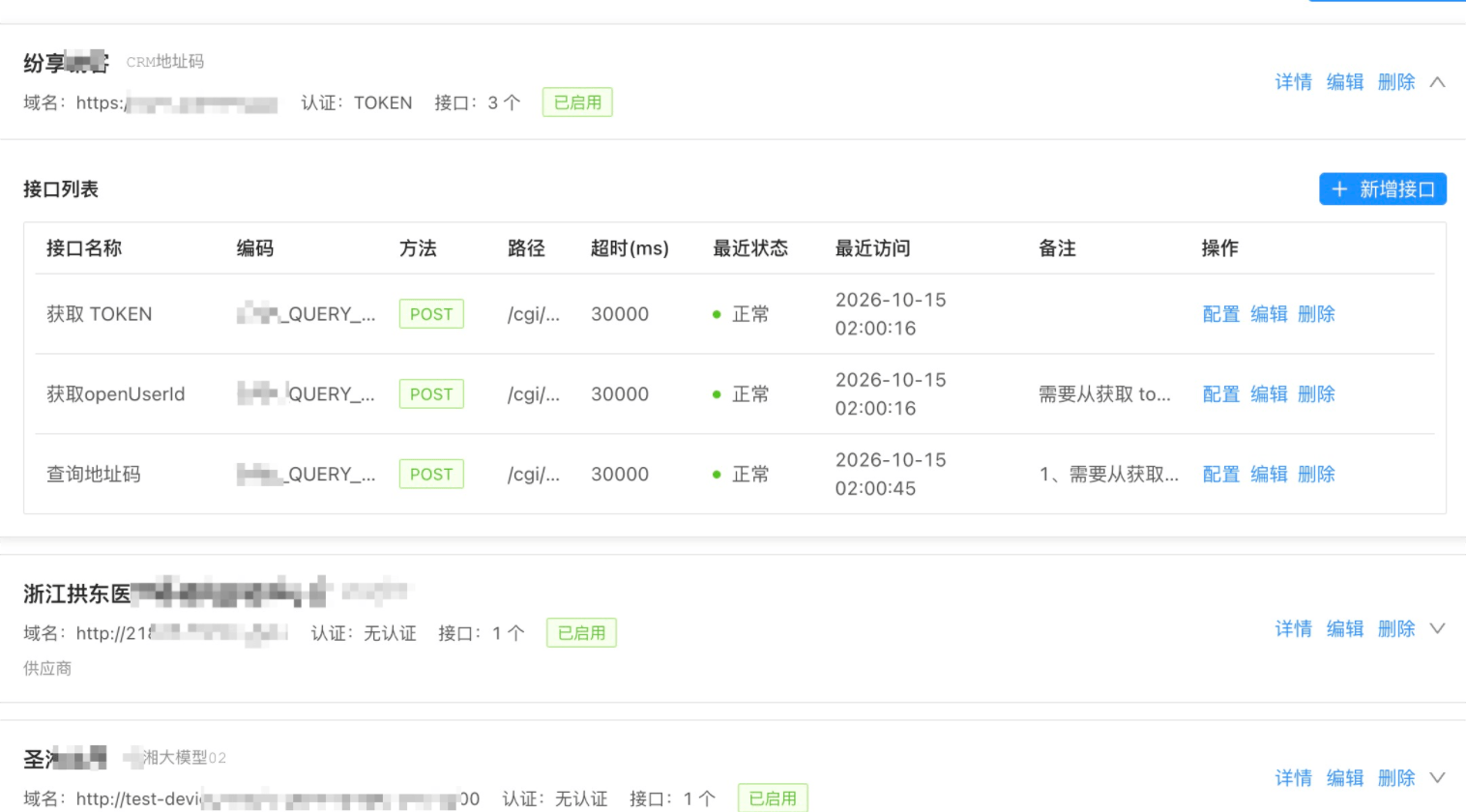
Task: Click the POST tag in the 查询地址码 row
Action: click(431, 475)
